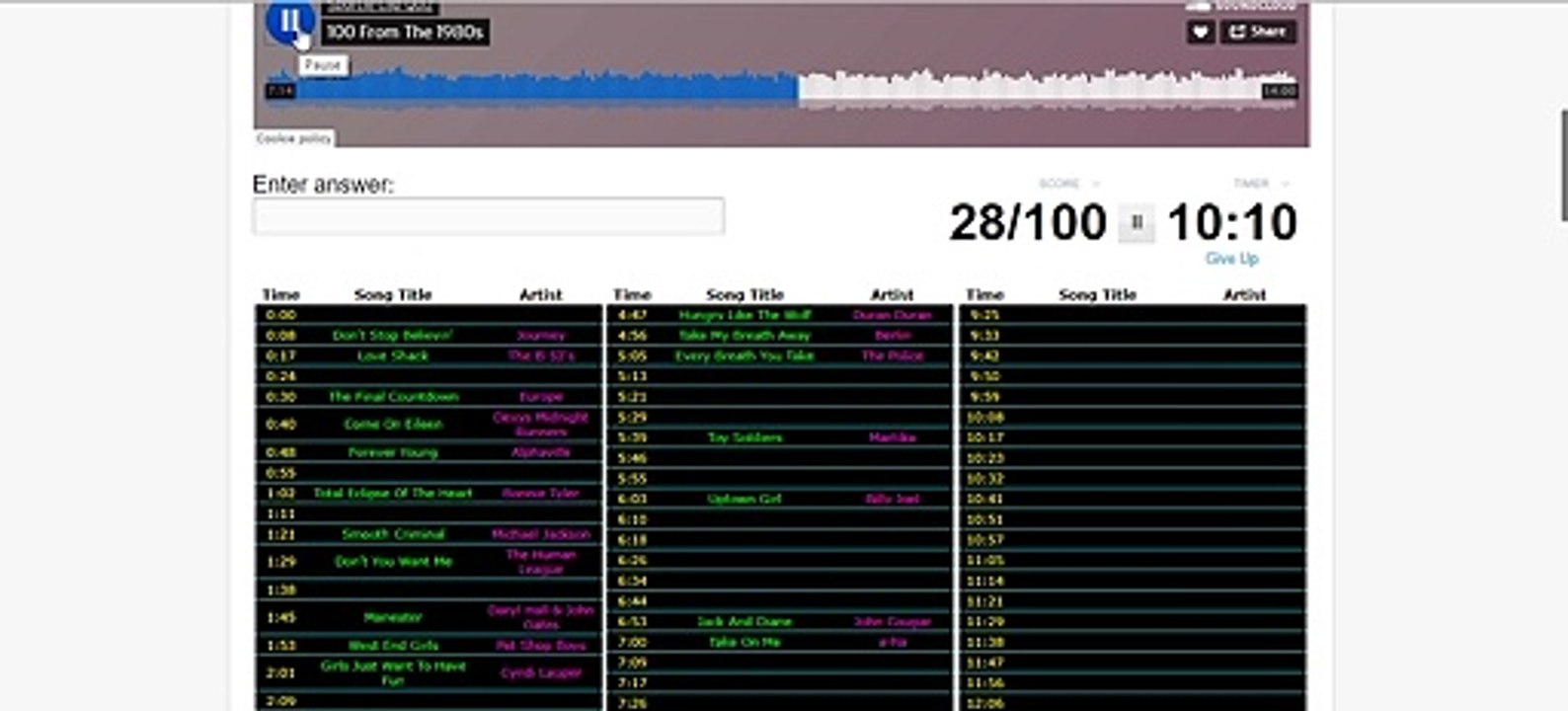Select the Dexys Midnight Runners artist cell
The width and height of the screenshot is (1568, 711).
(x=540, y=425)
